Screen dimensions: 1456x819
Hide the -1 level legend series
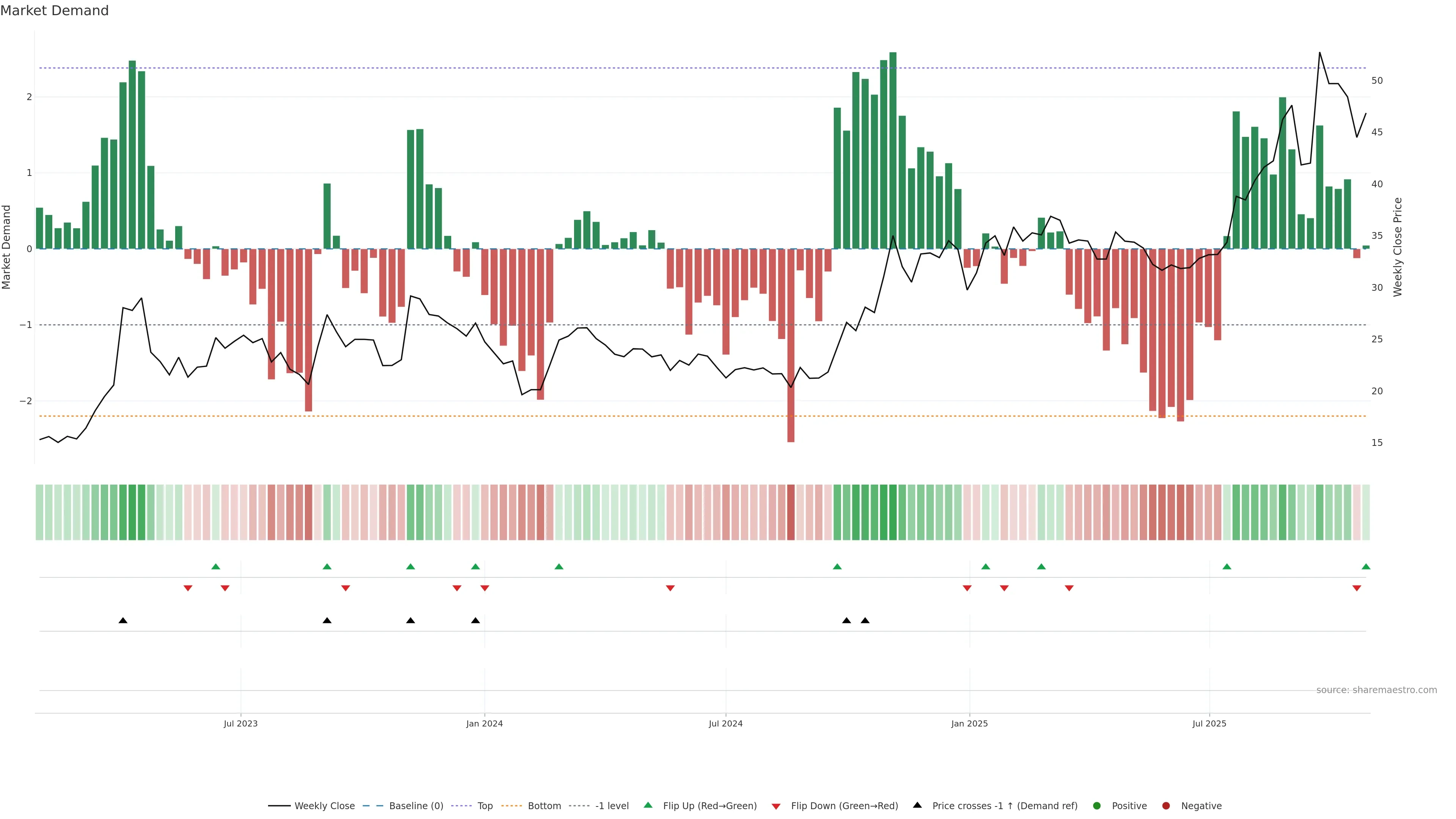coord(612,805)
